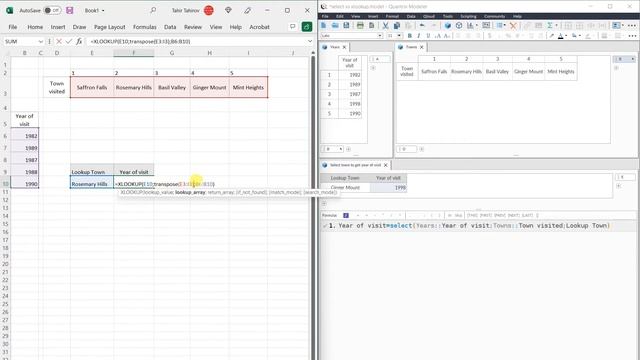Switch to the Years matrix tab

point(335,47)
